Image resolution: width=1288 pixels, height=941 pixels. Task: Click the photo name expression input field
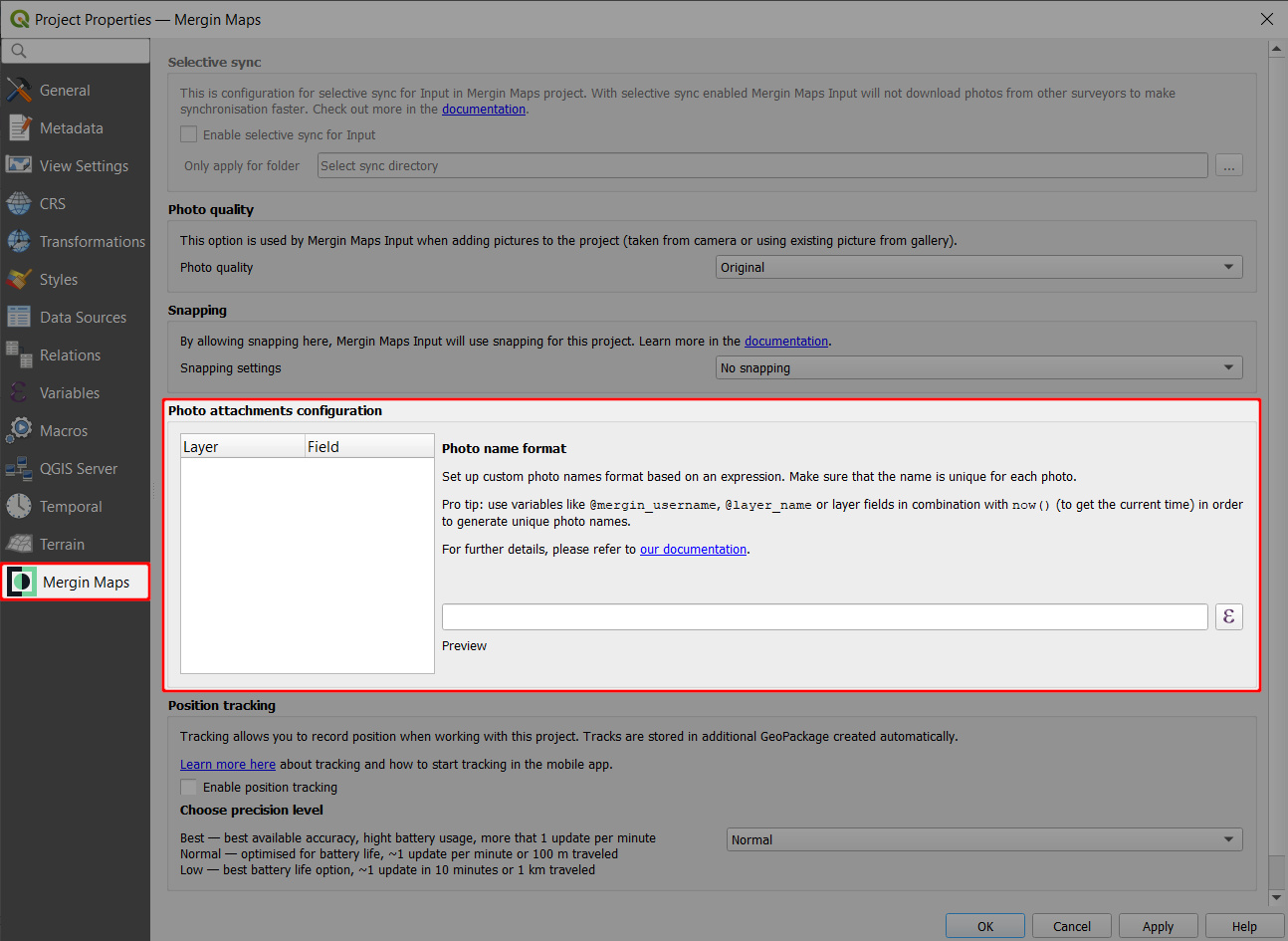825,616
